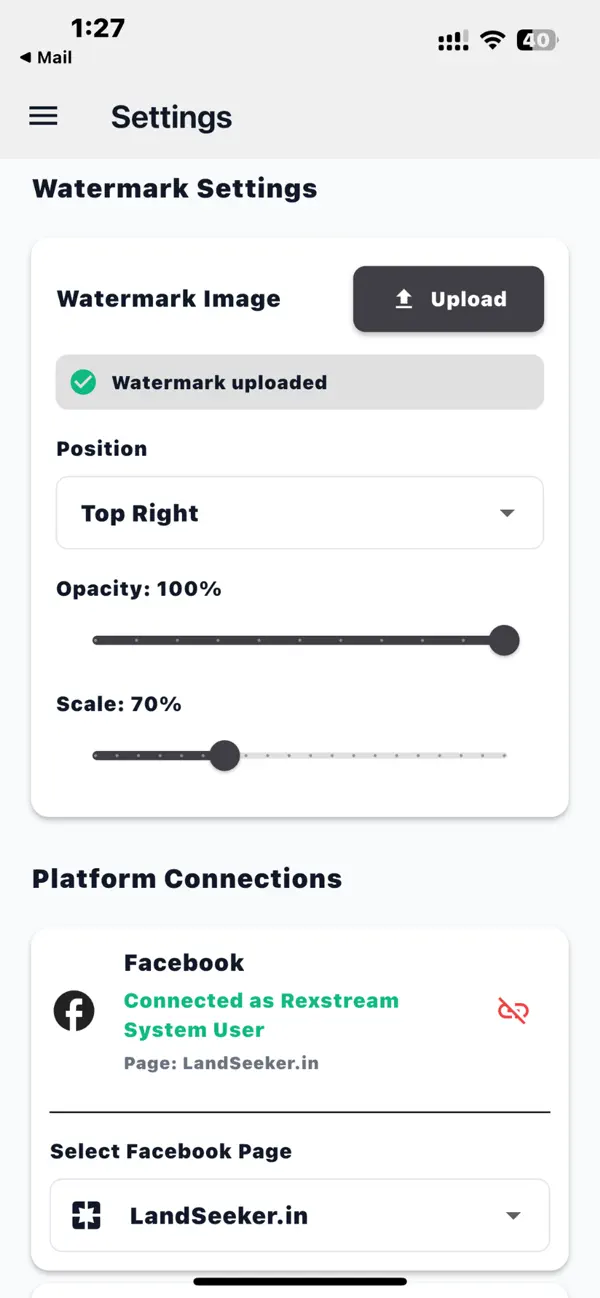Screen dimensions: 600x1298
Task: Click the upload icon inside the Upload button
Action: tap(403, 298)
